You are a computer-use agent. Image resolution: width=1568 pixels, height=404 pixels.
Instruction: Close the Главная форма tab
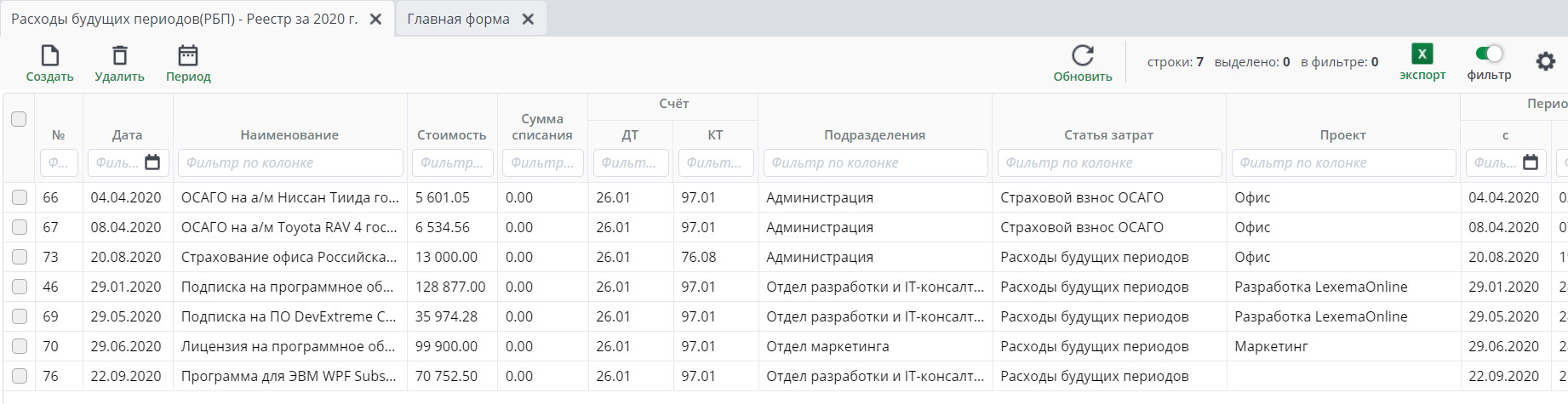528,19
